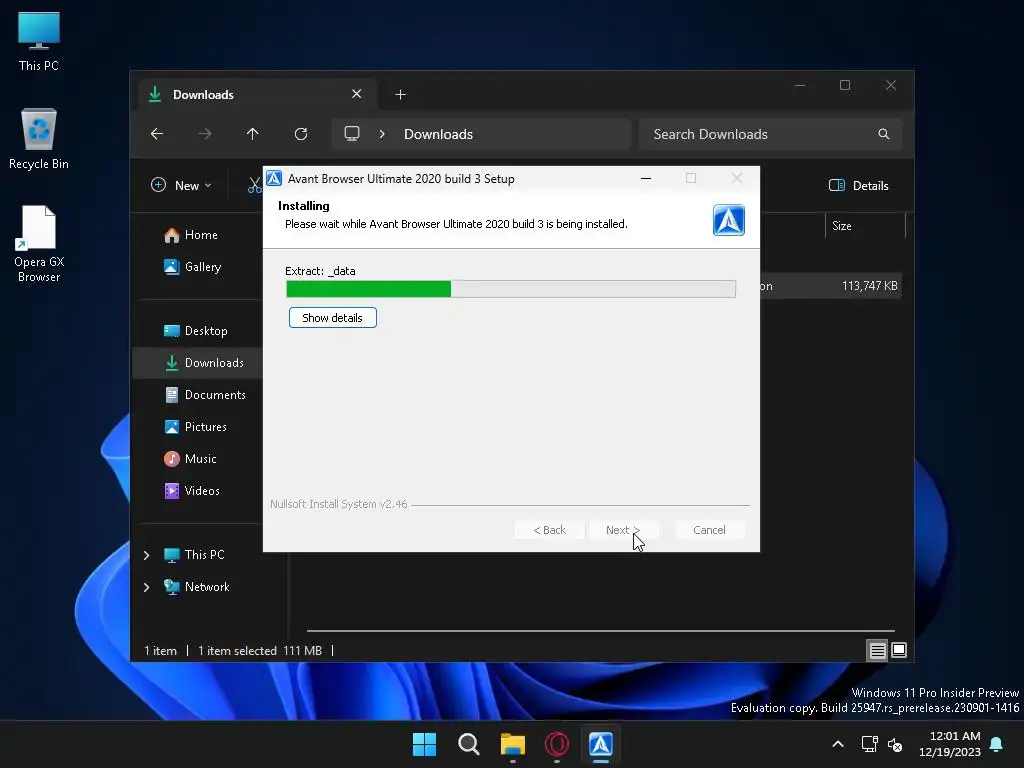Open File Explorer from the taskbar
The image size is (1024, 768).
513,744
